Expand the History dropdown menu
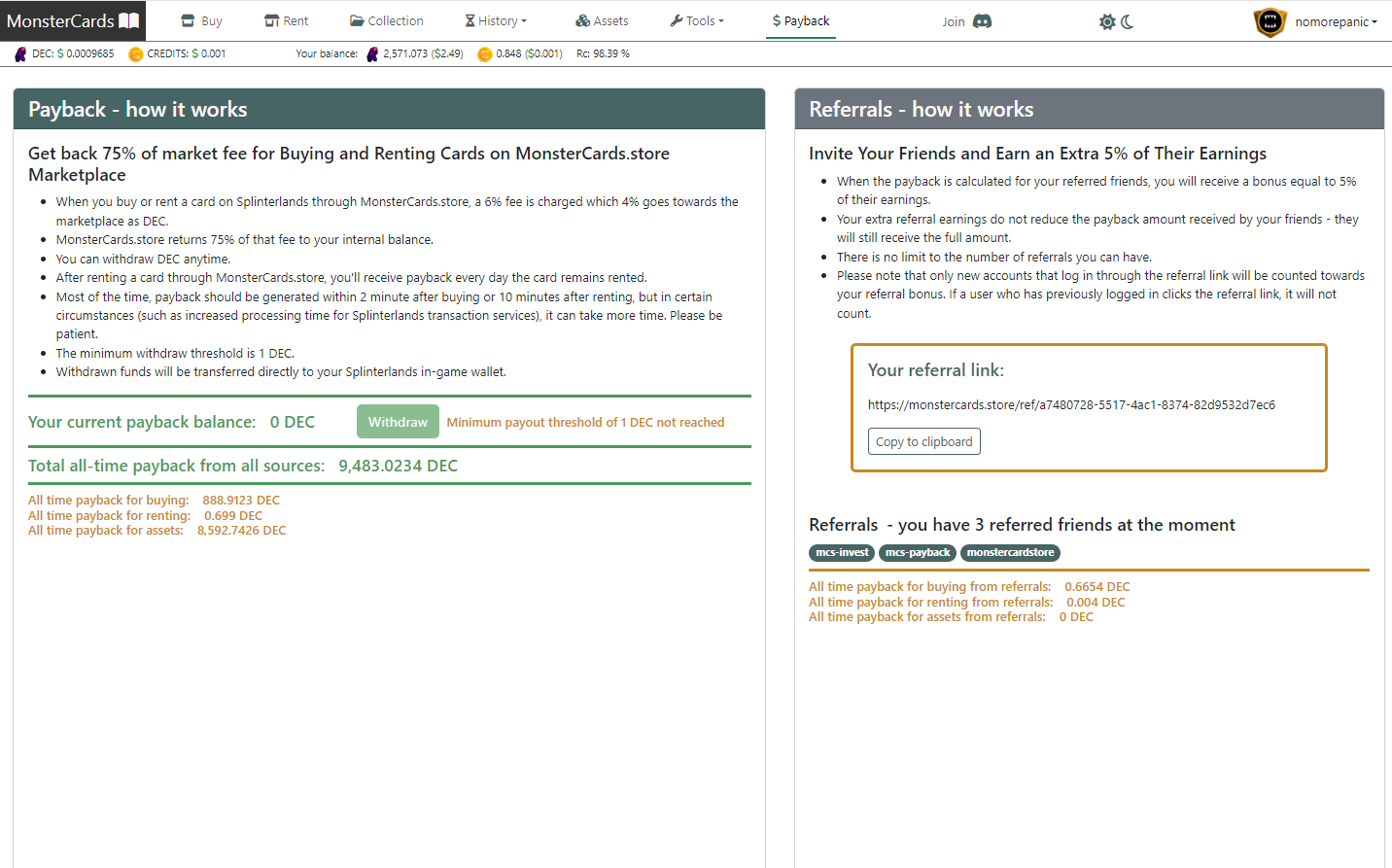Image resolution: width=1392 pixels, height=868 pixels. coord(496,20)
